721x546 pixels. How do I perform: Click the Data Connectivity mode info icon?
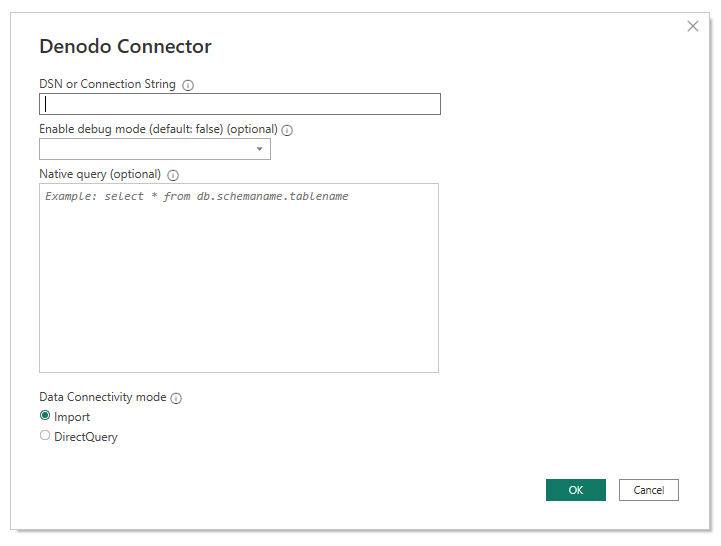point(176,398)
